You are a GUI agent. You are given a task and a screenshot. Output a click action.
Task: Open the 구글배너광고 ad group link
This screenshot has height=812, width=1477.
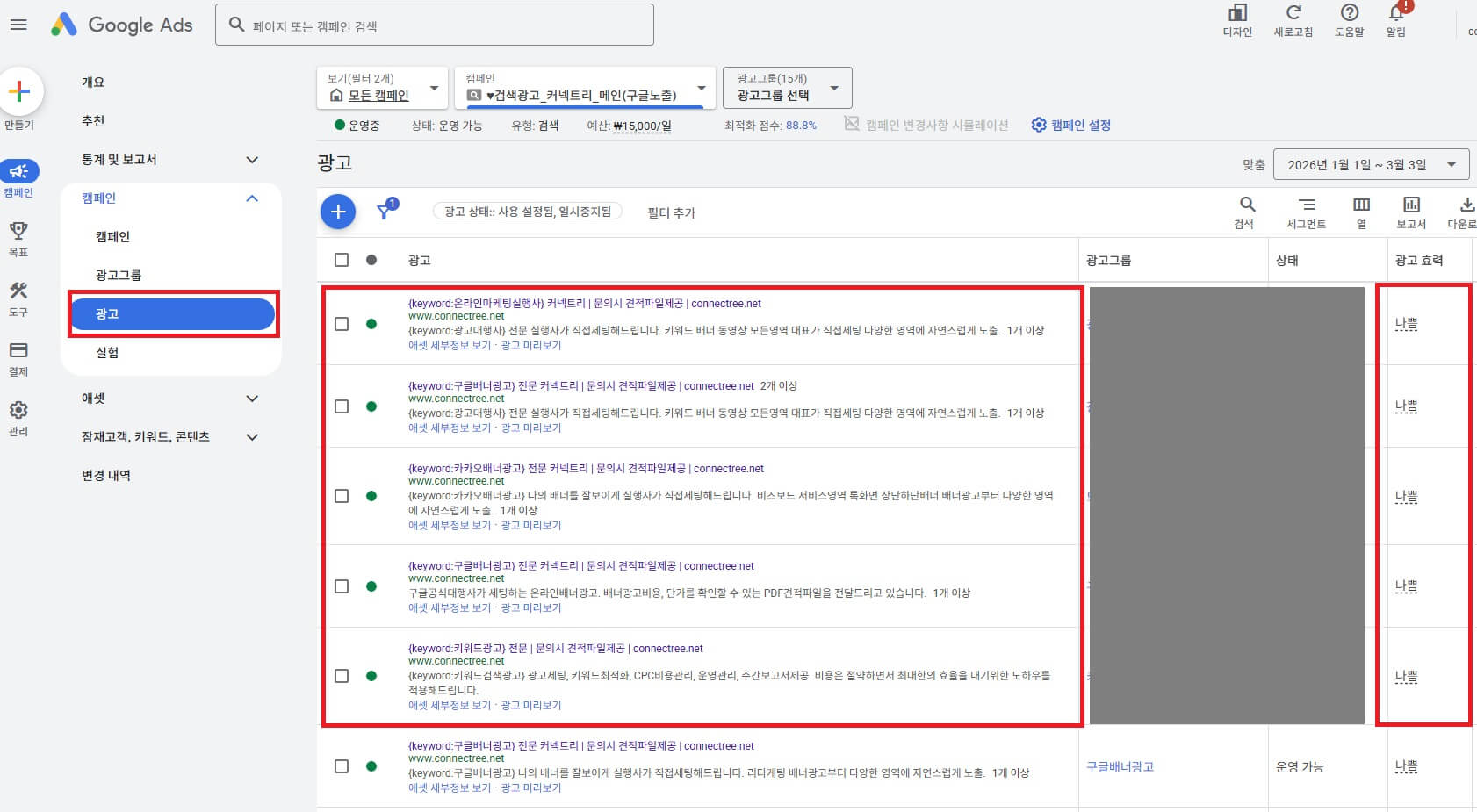pos(1120,766)
